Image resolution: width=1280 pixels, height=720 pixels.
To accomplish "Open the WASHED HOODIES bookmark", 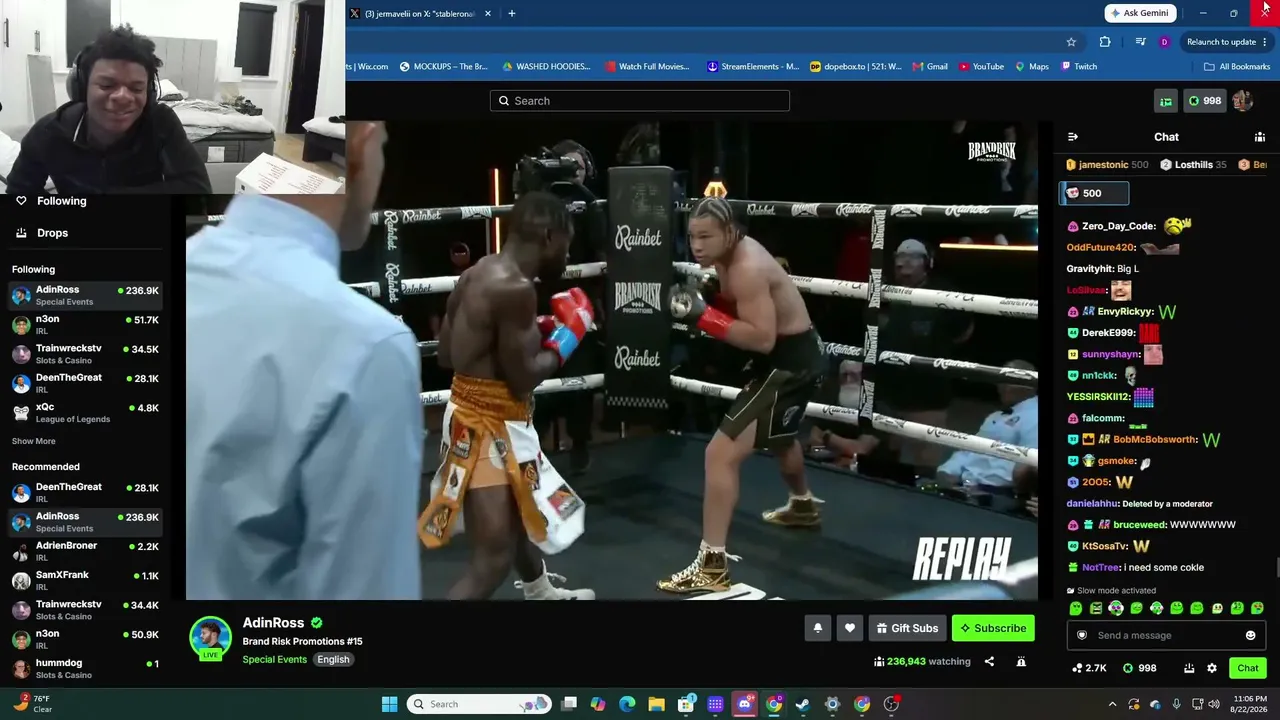I will point(546,67).
